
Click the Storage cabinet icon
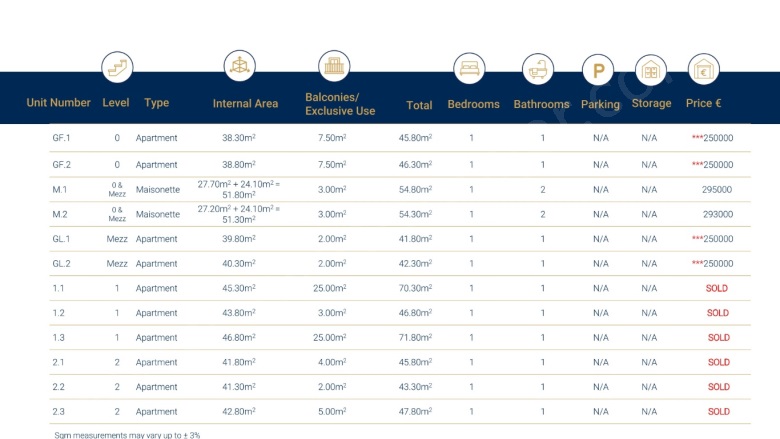[x=650, y=70]
